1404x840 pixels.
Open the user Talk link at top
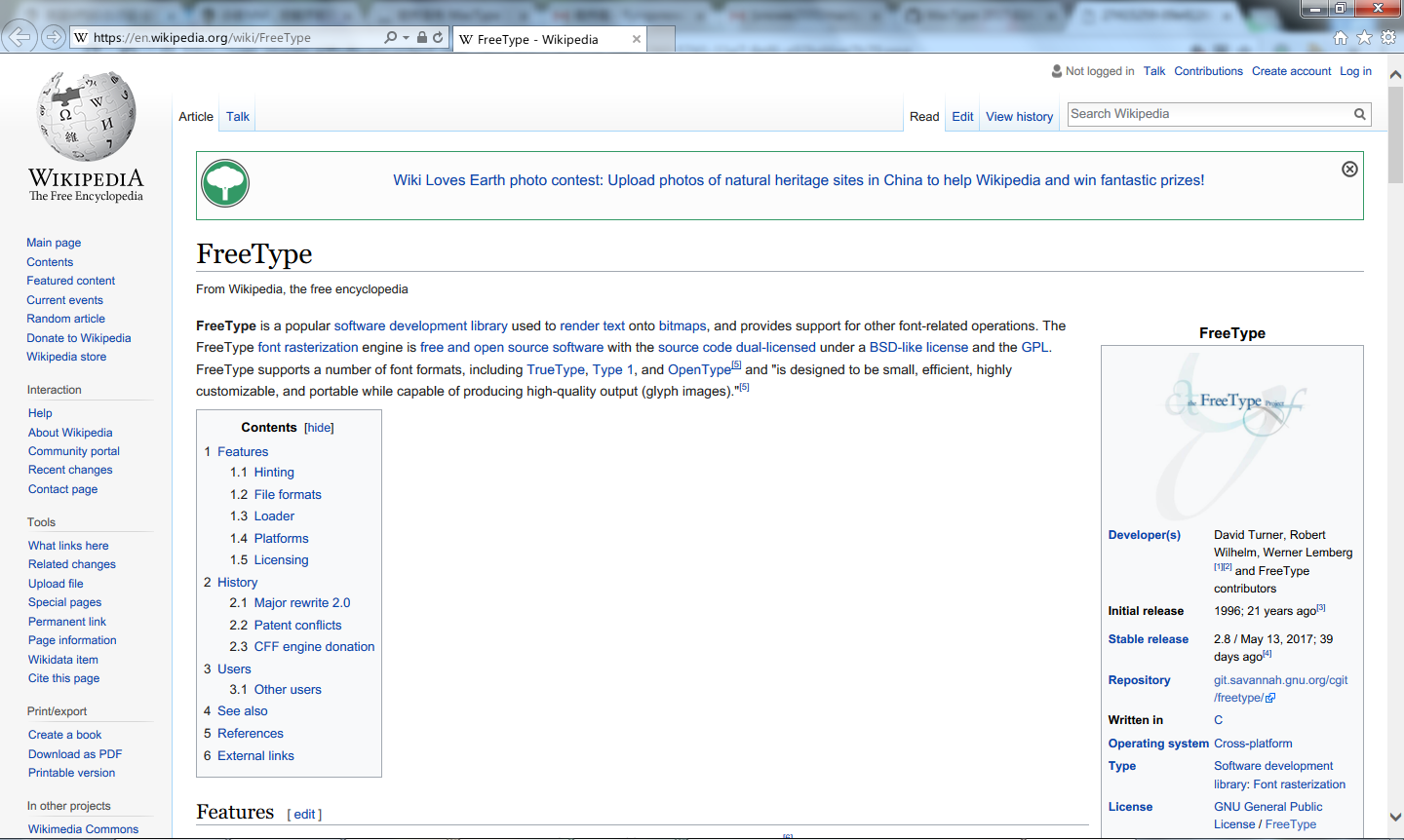(1154, 71)
